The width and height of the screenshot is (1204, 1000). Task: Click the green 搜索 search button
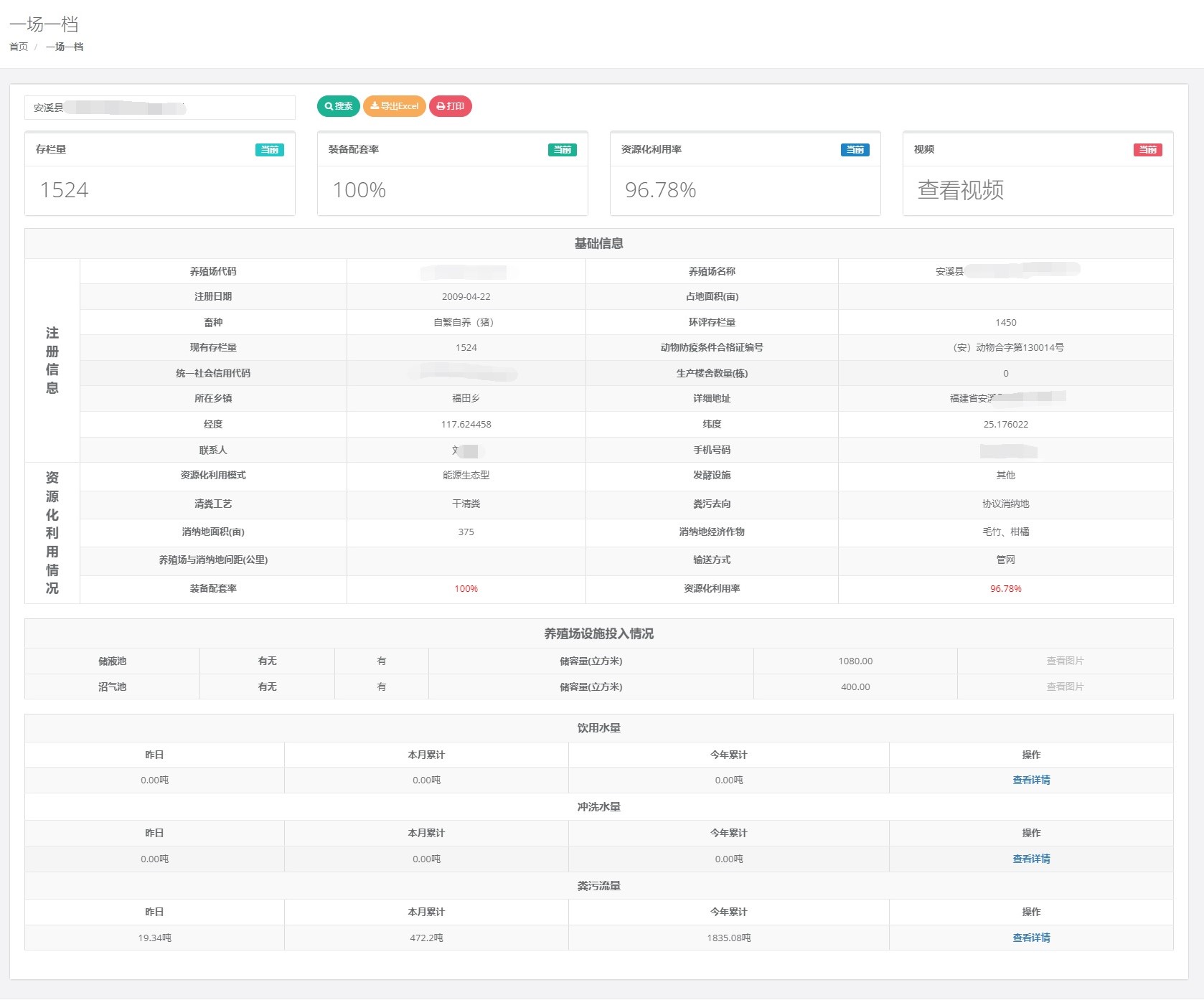click(x=338, y=106)
